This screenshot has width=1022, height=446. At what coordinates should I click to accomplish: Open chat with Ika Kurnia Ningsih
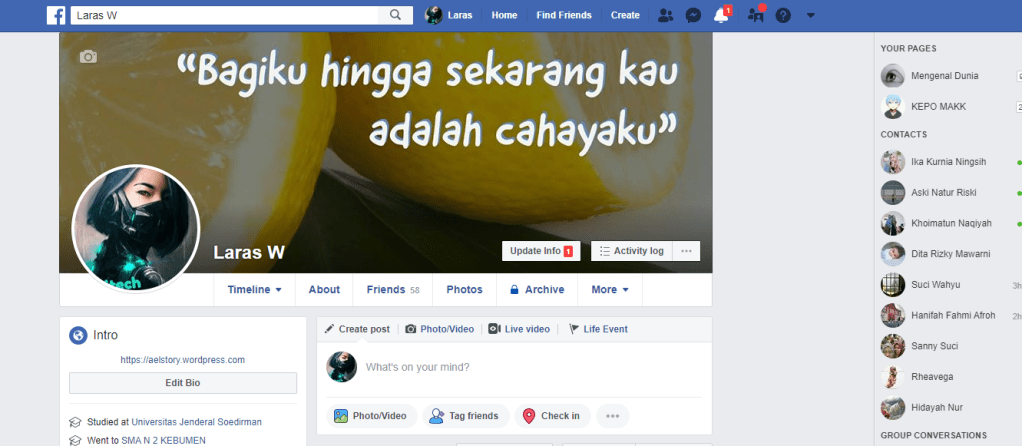click(x=948, y=162)
